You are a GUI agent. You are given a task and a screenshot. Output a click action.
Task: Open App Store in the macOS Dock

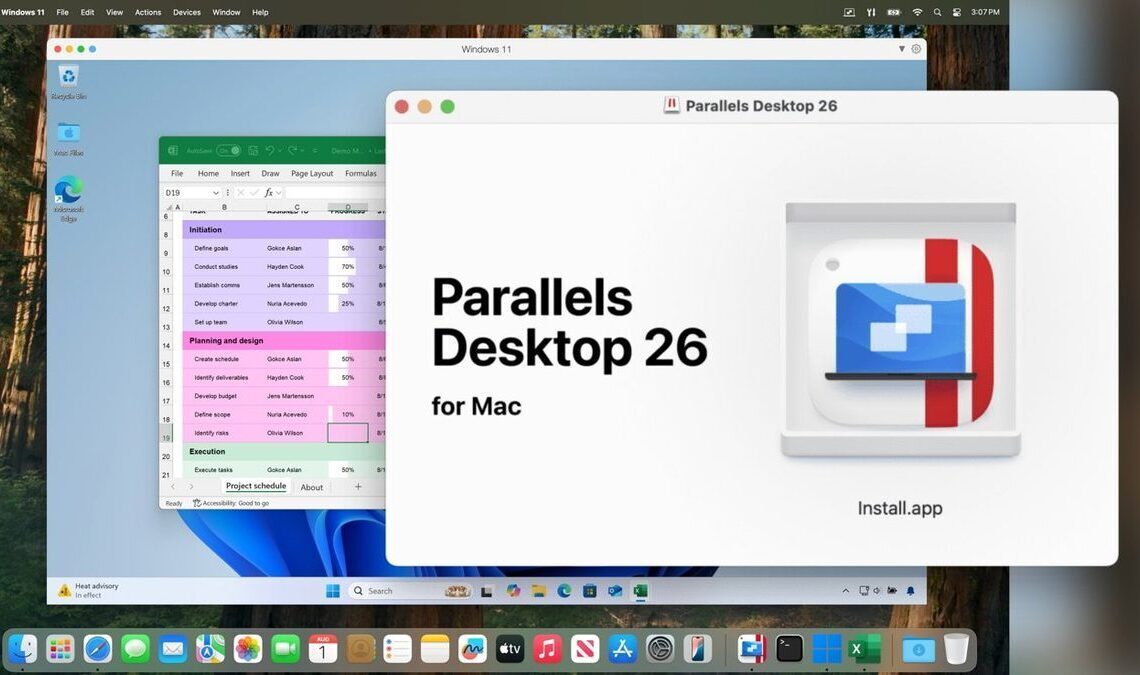(x=622, y=649)
